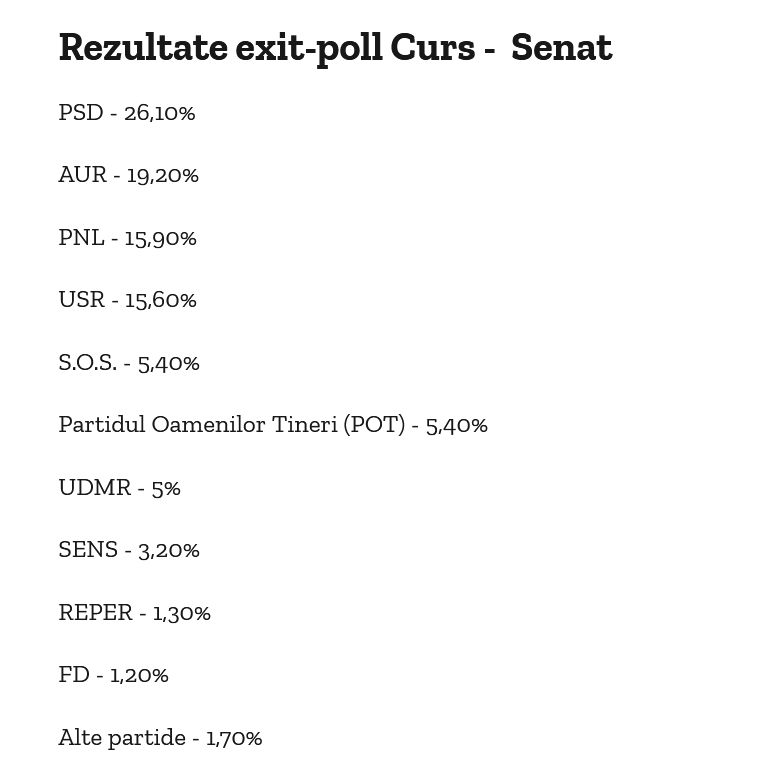The width and height of the screenshot is (757, 777).
Task: Click the AUR - 19,20% result
Action: coord(128,175)
